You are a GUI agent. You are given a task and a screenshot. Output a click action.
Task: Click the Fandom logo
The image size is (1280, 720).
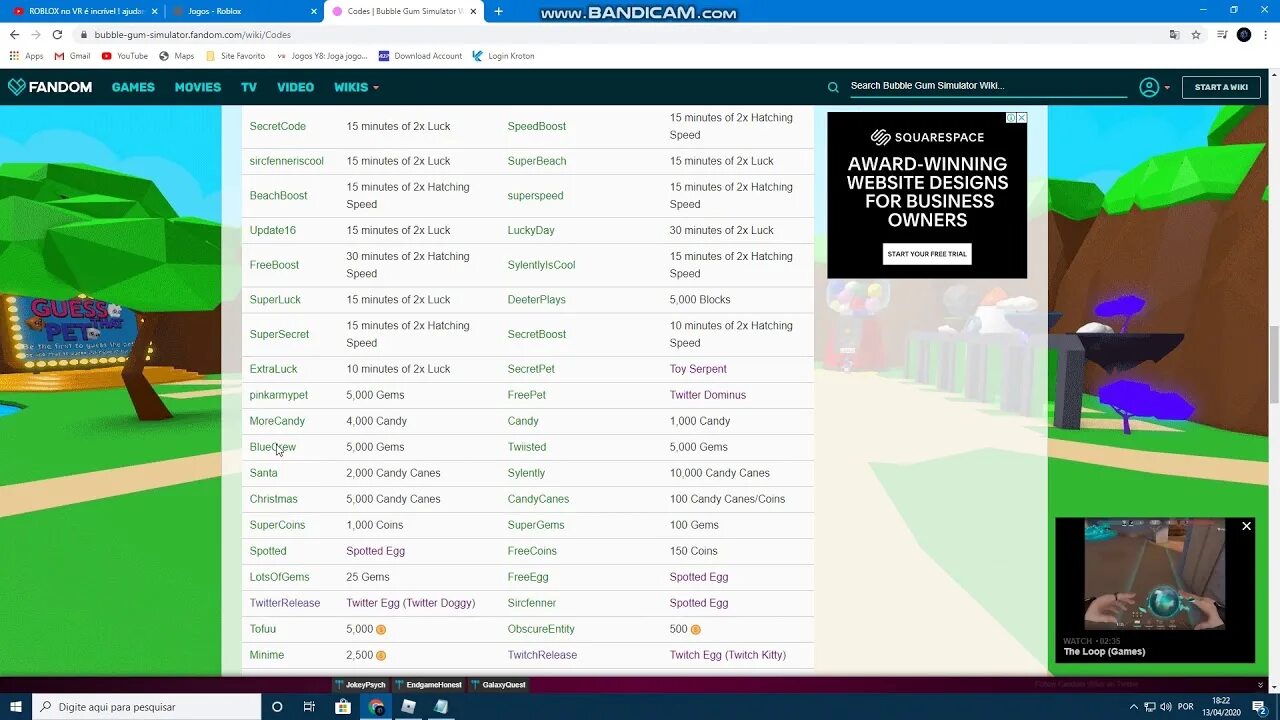50,87
